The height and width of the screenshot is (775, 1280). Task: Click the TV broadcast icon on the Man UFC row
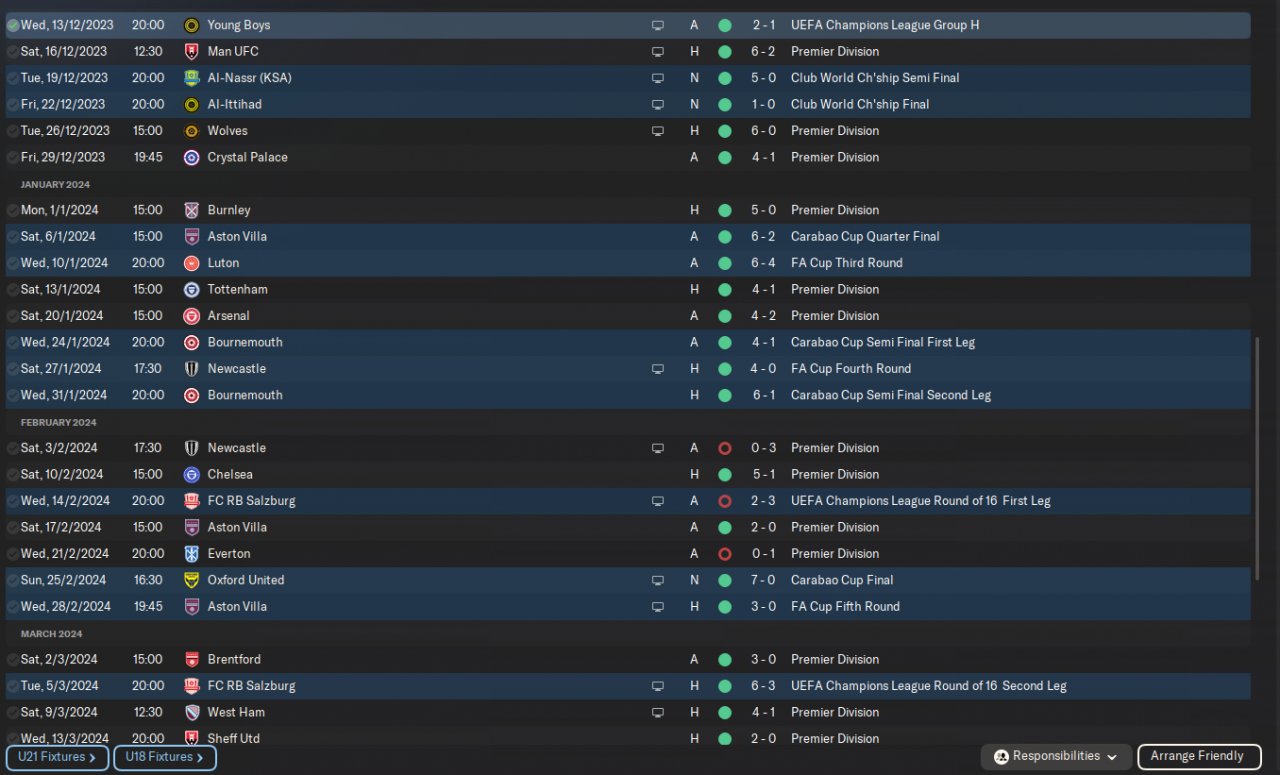coord(658,52)
